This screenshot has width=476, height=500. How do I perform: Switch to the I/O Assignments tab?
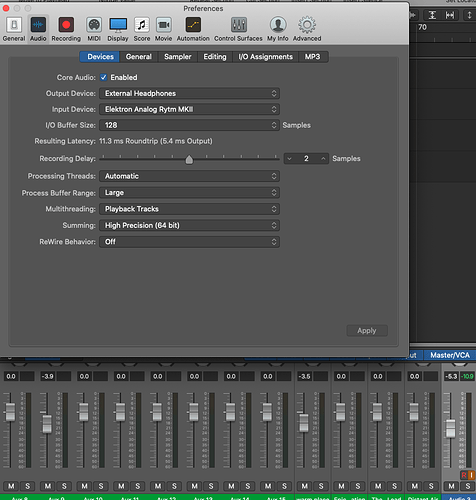265,57
